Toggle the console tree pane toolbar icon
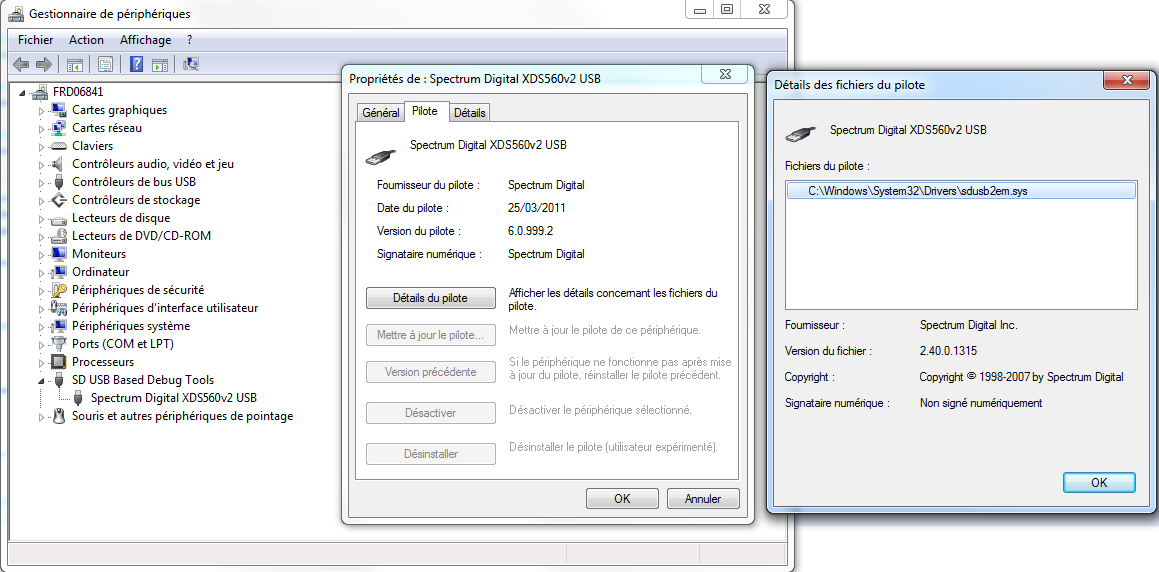The image size is (1159, 572). pyautogui.click(x=75, y=64)
